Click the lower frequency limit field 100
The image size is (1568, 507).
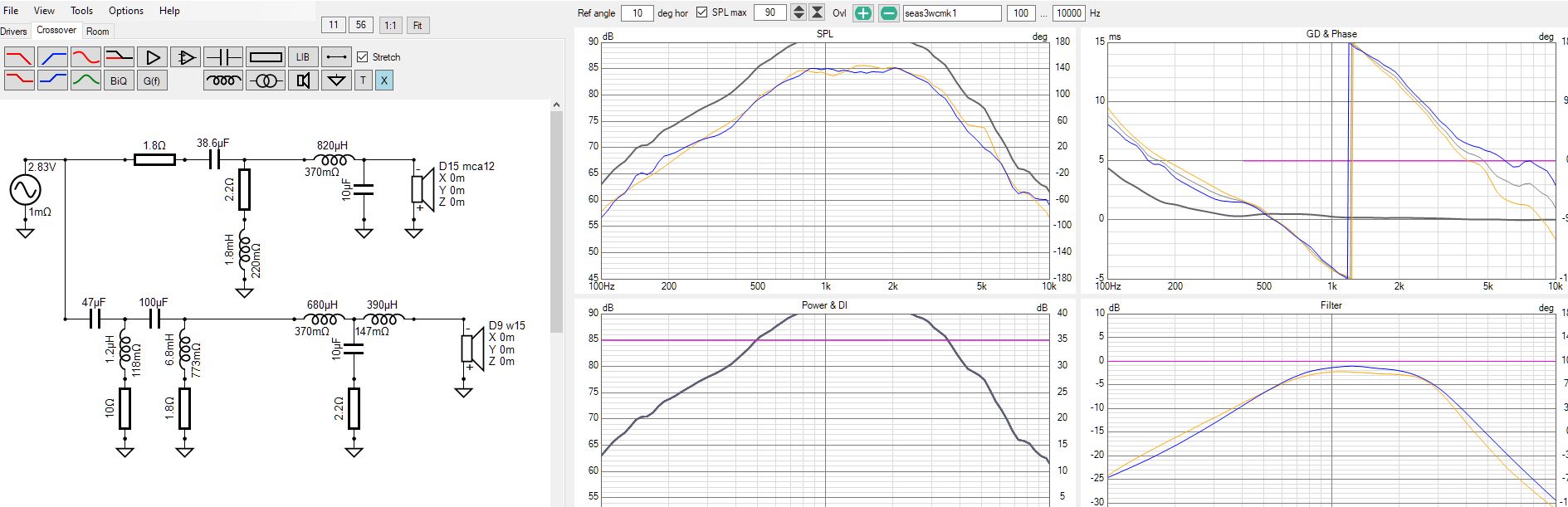tap(1021, 12)
